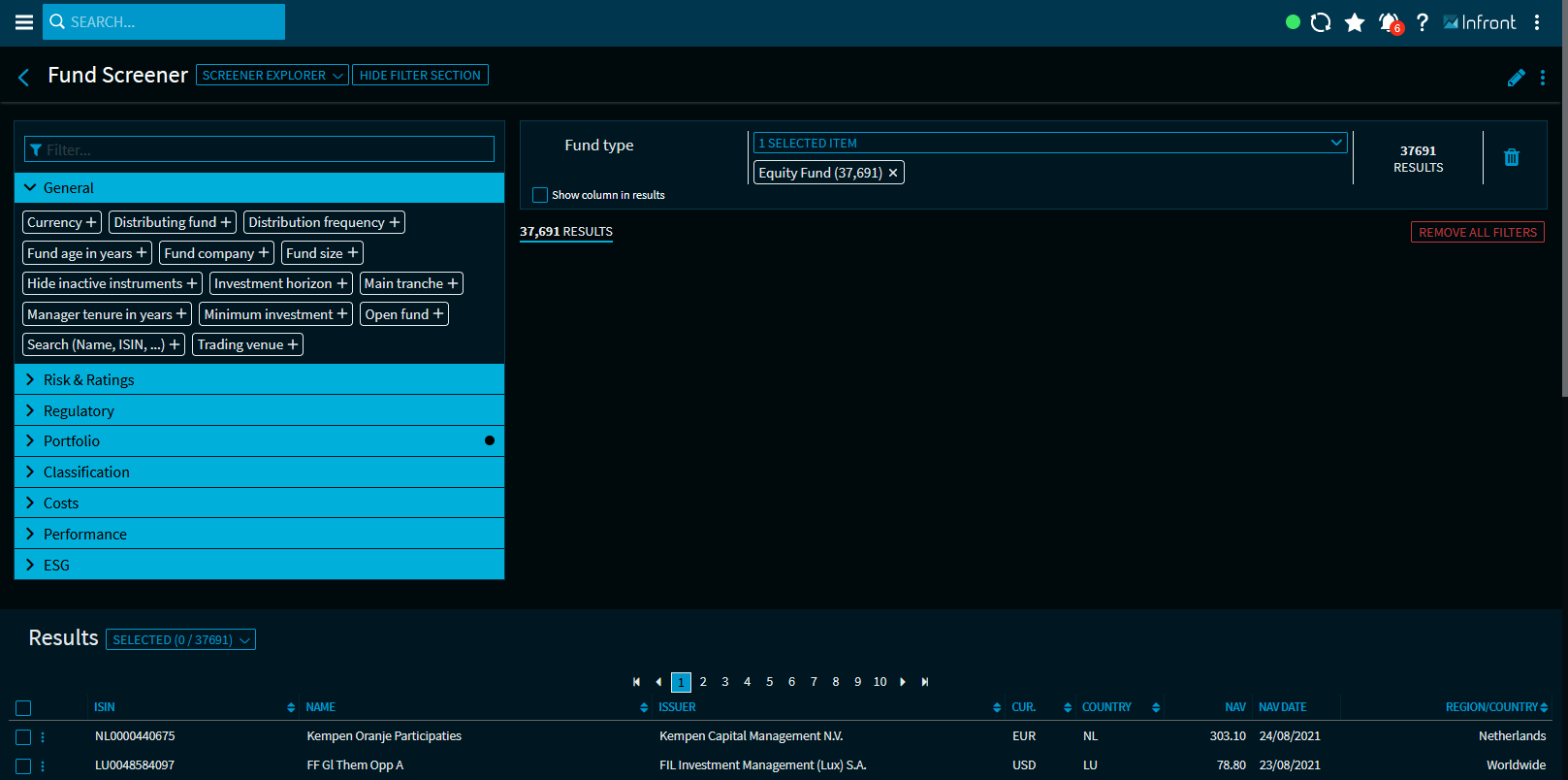Viewport: 1568px width, 780px height.
Task: Open the help question mark
Action: (1422, 22)
